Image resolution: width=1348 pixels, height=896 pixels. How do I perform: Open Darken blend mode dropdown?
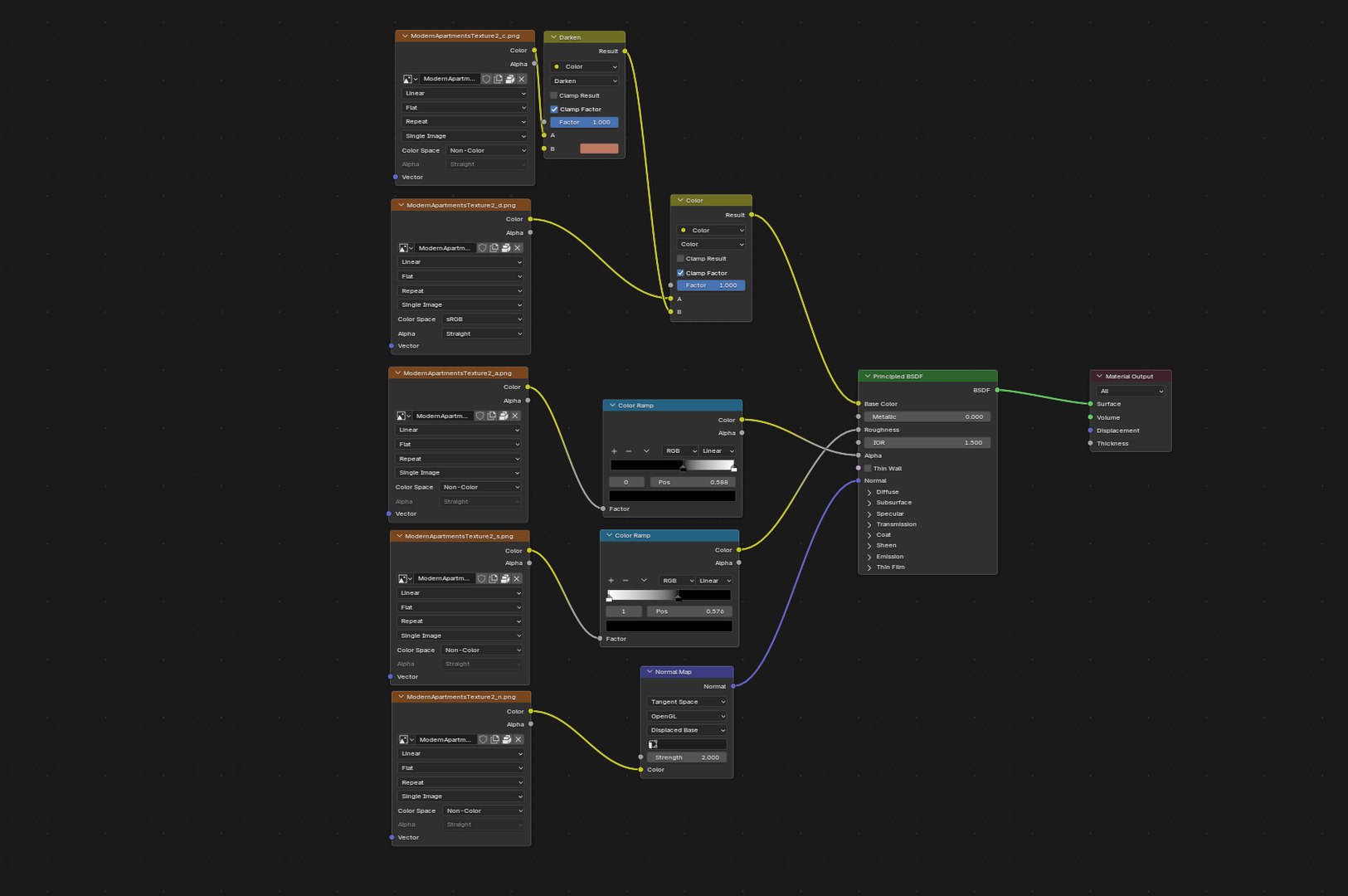point(585,81)
